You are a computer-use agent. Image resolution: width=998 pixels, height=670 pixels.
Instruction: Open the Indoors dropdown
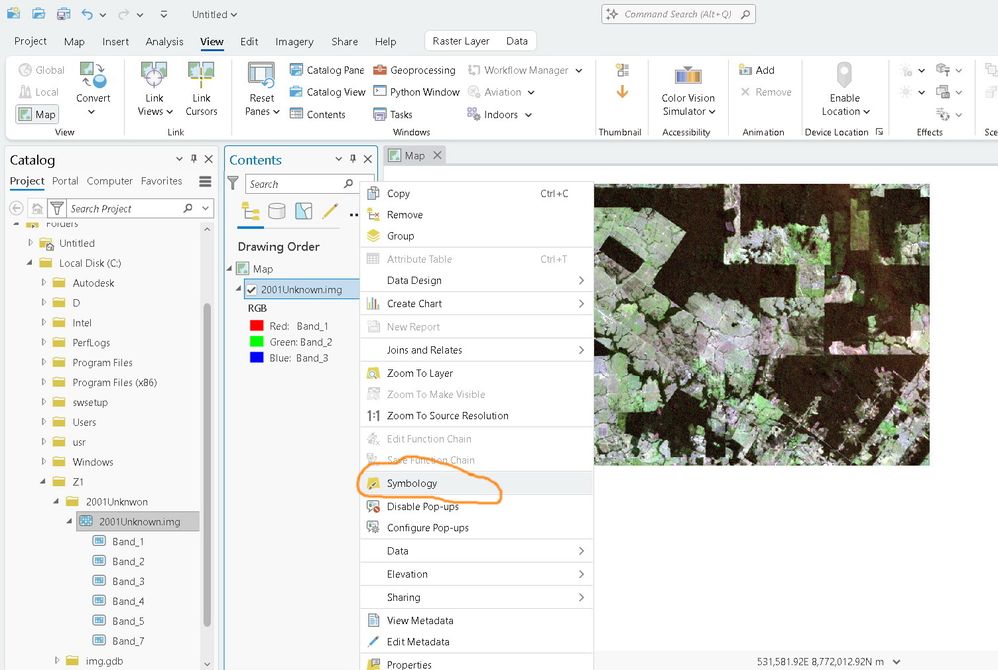[528, 115]
